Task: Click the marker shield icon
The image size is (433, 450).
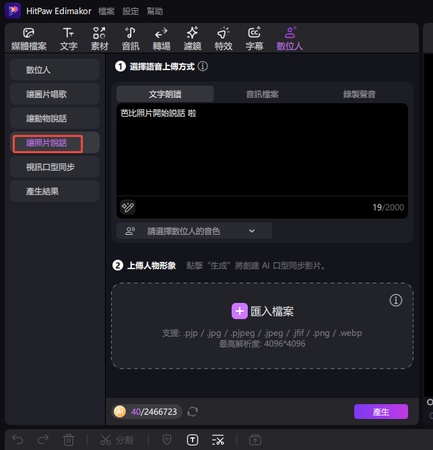Action: pos(167,440)
